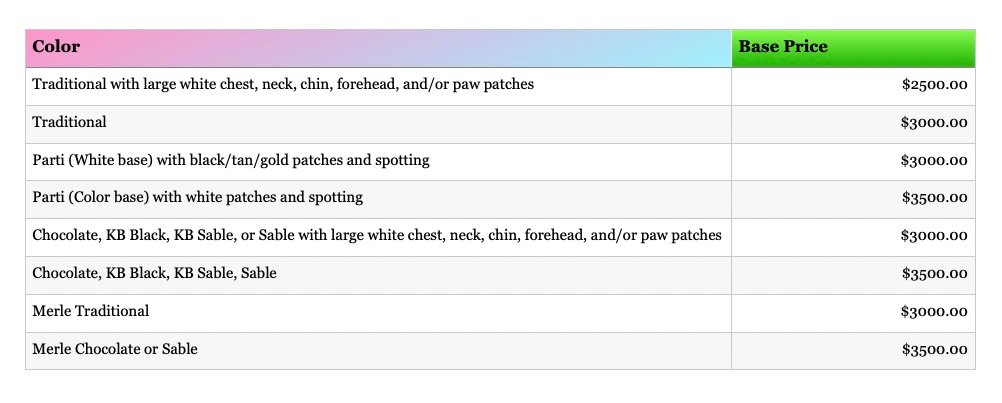The height and width of the screenshot is (403, 1002).
Task: Select the price for Parti Color base
Action: pyautogui.click(x=934, y=198)
